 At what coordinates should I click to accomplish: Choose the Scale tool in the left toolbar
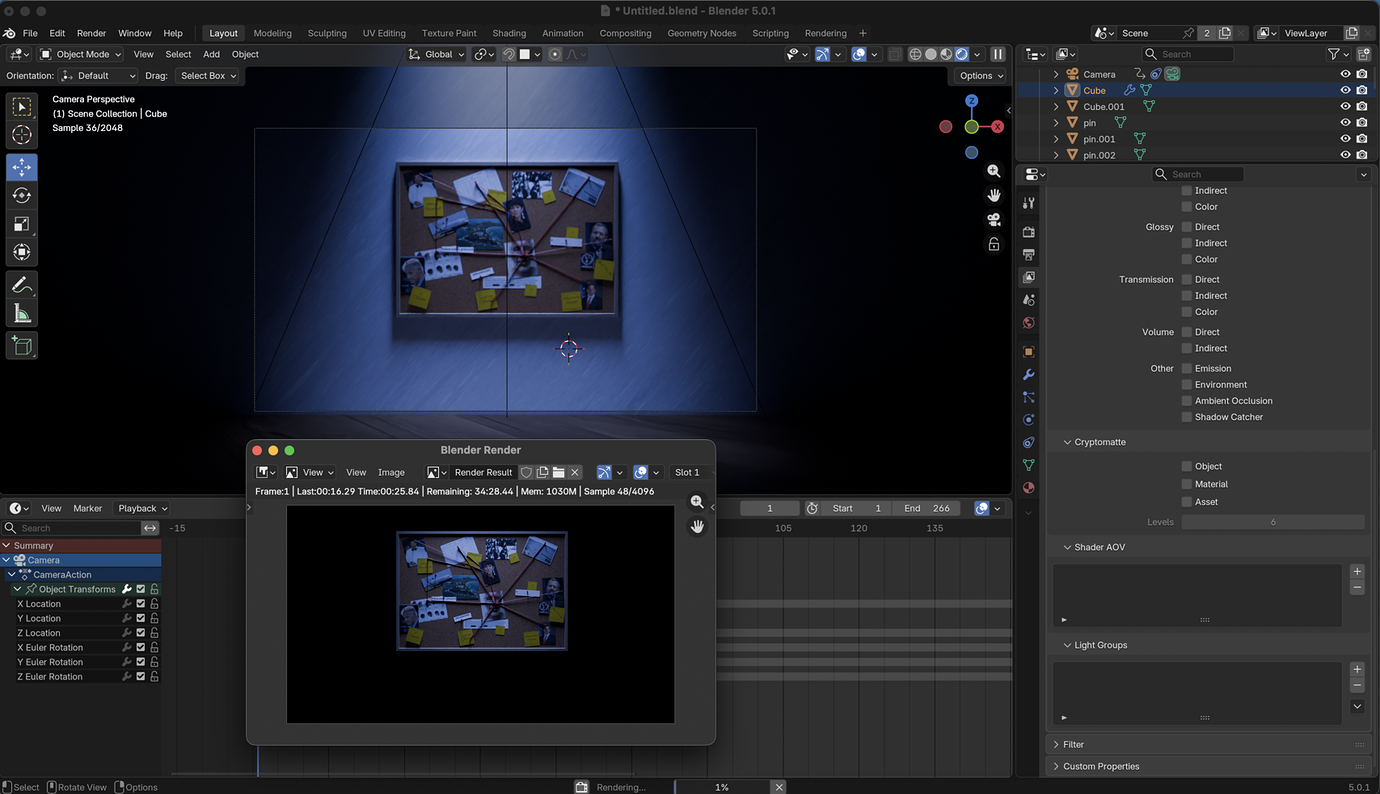click(22, 224)
